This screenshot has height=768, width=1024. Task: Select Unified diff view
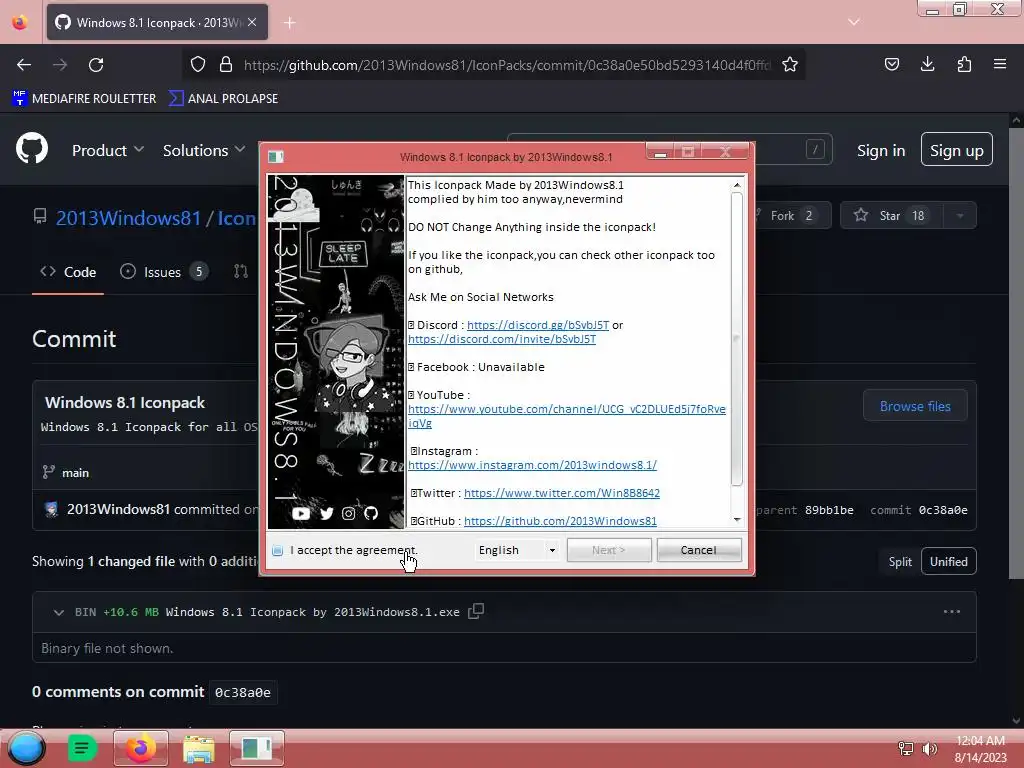pyautogui.click(x=949, y=562)
